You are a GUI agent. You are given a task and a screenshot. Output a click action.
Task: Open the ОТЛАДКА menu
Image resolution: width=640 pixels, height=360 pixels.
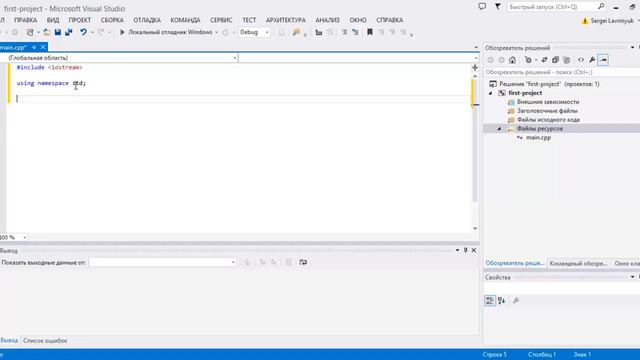click(147, 20)
